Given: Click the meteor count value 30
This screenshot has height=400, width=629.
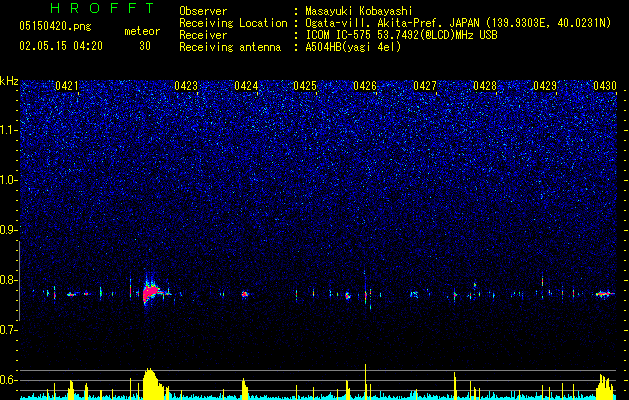Looking at the screenshot, I should [145, 46].
